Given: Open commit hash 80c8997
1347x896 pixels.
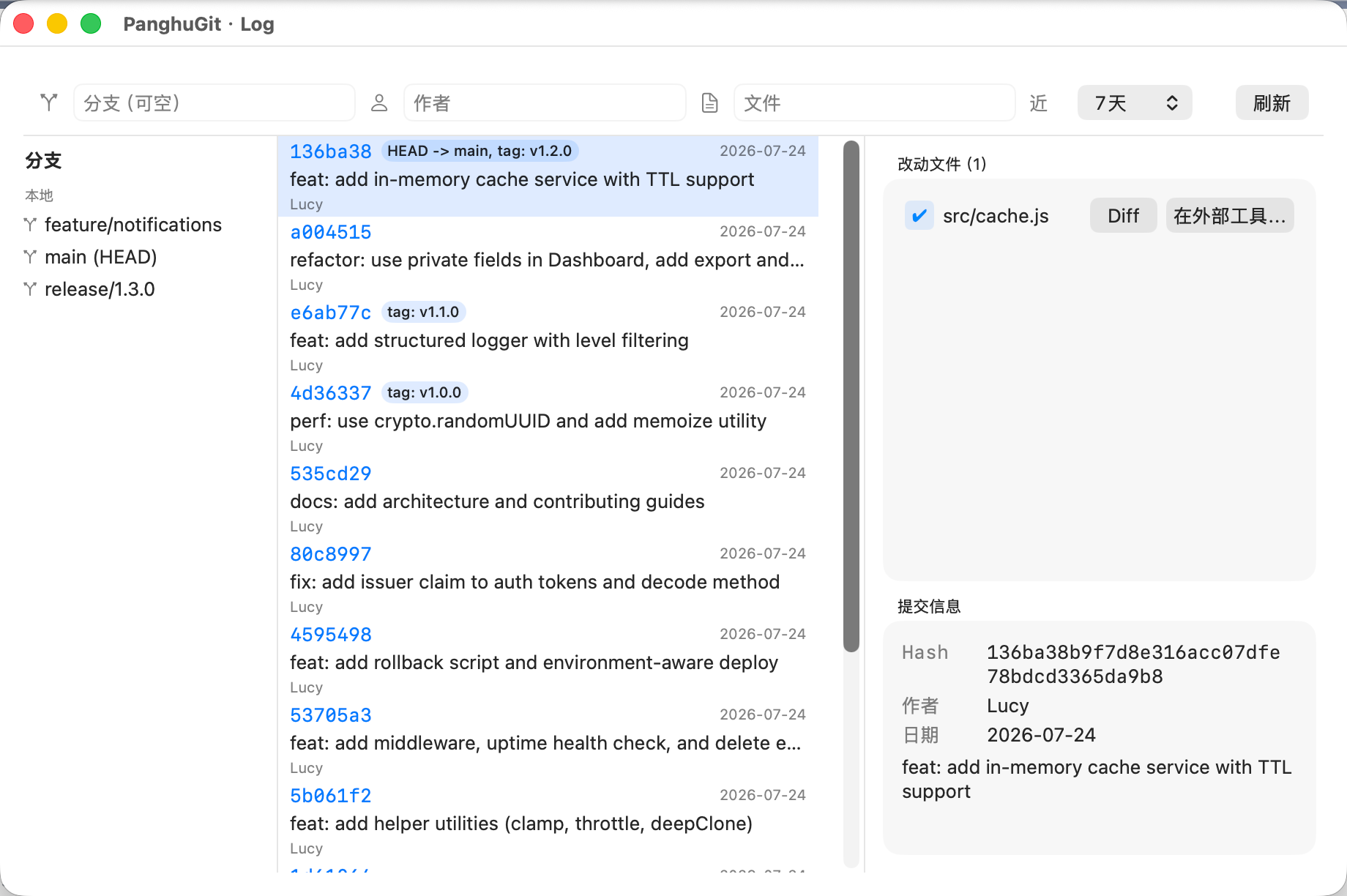Looking at the screenshot, I should coord(331,554).
